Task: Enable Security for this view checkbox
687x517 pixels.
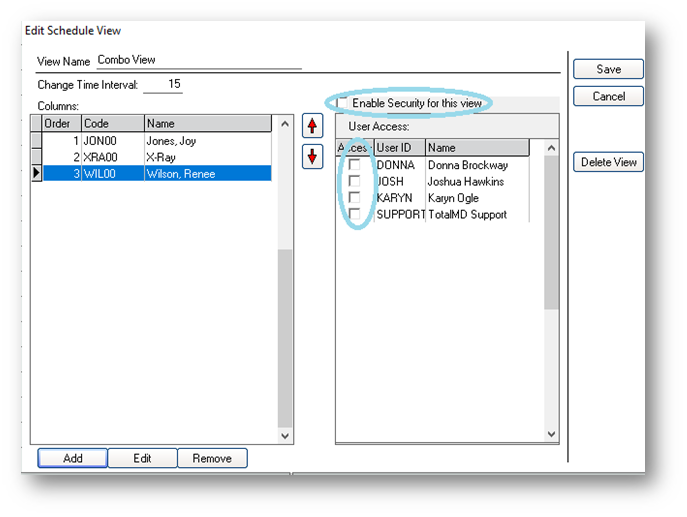Action: [343, 104]
